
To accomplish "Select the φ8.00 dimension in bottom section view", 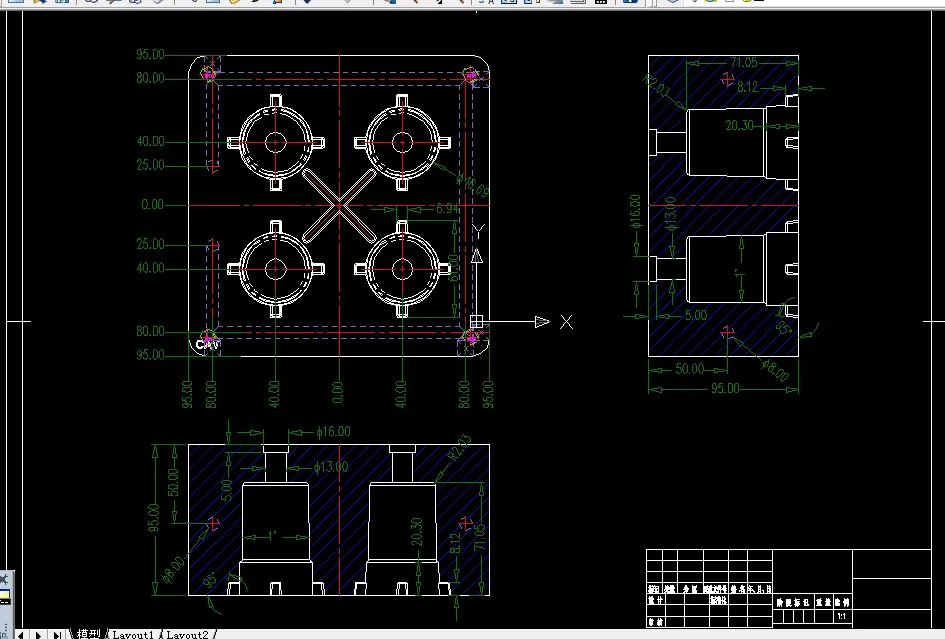I will pos(174,570).
